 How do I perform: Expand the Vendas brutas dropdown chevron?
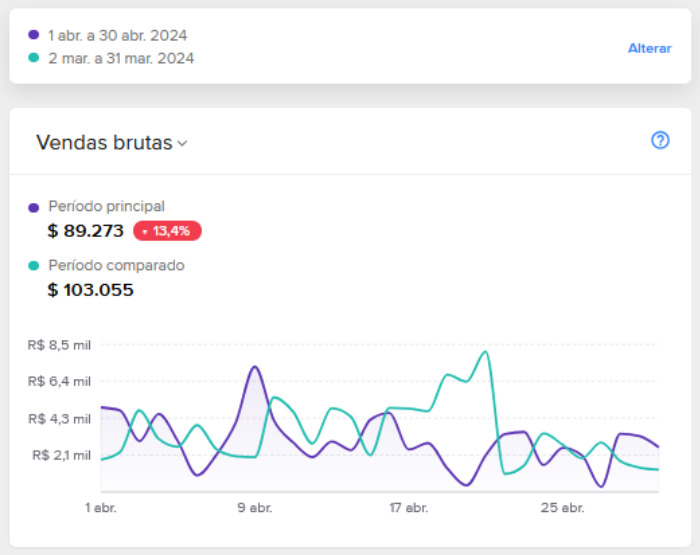pos(182,144)
